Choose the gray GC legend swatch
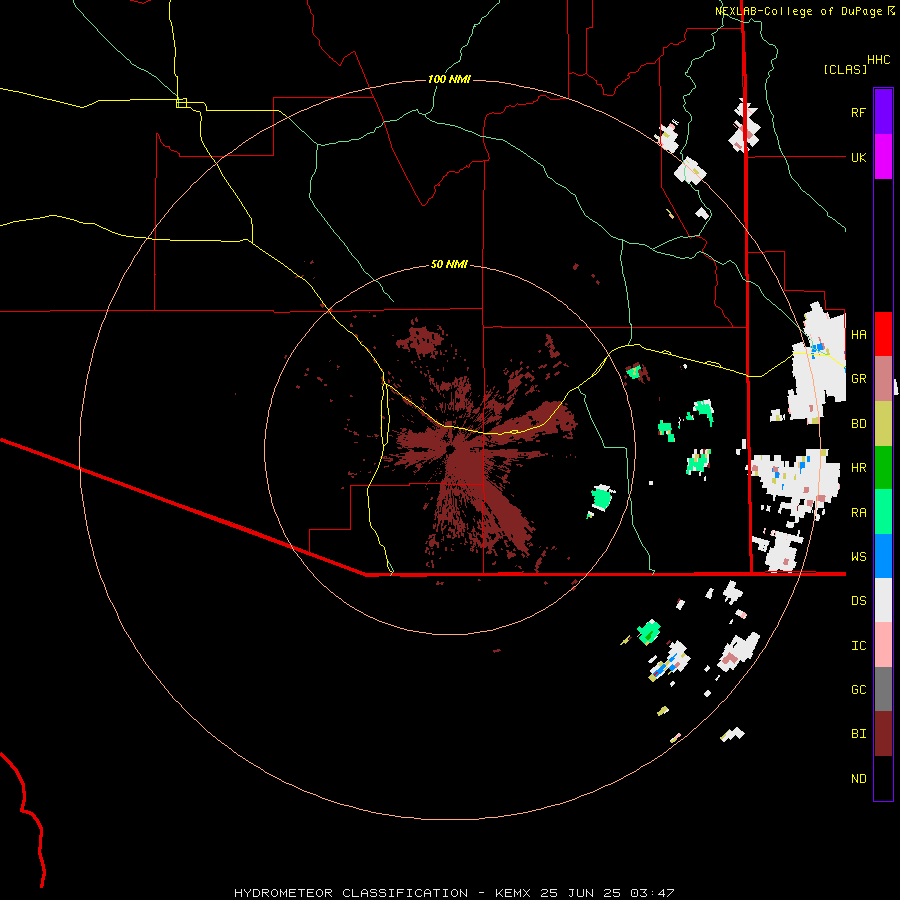This screenshot has height=900, width=900. pos(883,689)
